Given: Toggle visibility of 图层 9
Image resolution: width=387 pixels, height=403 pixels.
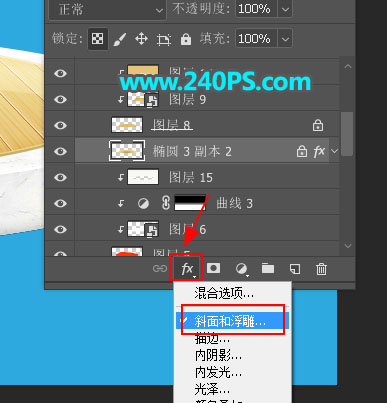Looking at the screenshot, I should click(60, 99).
